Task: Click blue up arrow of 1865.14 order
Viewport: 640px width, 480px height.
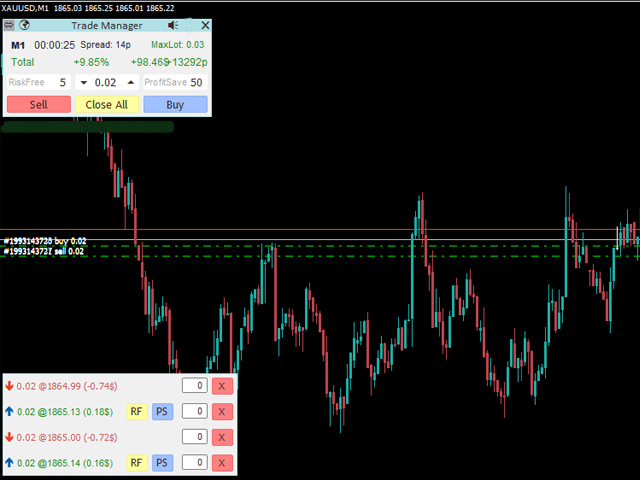Action: click(x=9, y=463)
